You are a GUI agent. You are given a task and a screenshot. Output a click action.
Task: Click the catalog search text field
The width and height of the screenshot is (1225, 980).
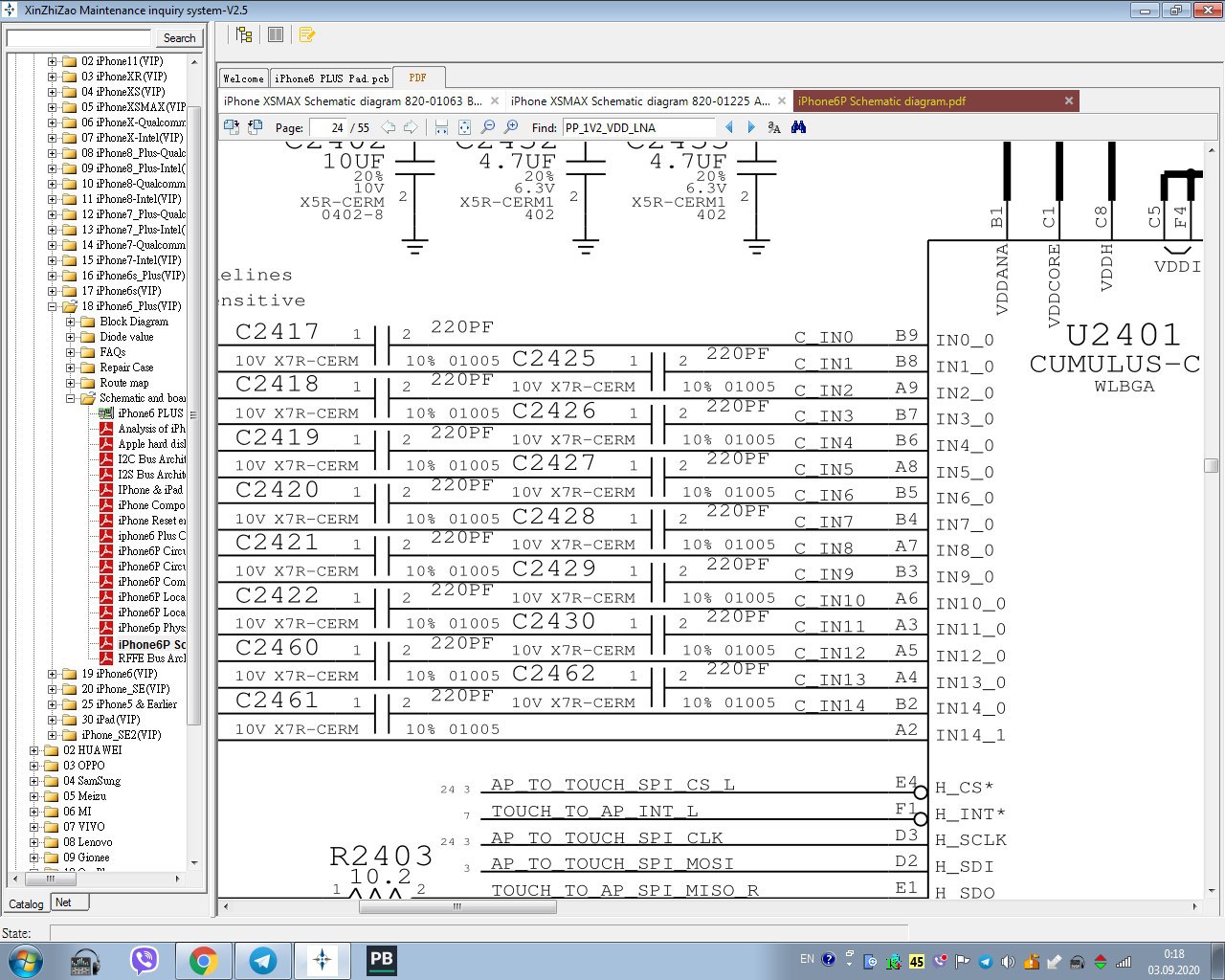click(x=79, y=38)
